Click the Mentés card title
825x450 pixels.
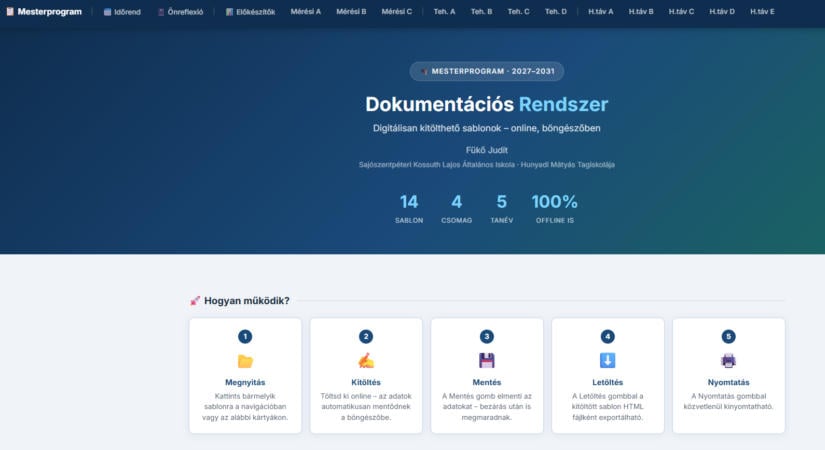coord(487,382)
